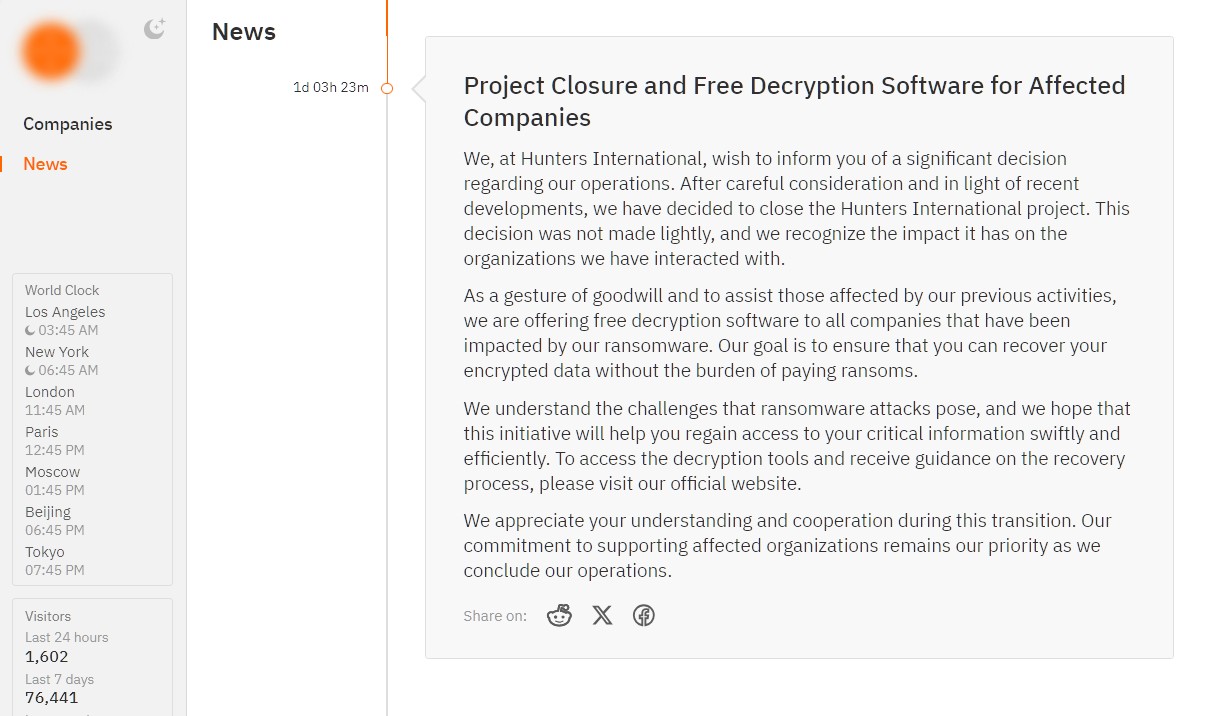Open the Project Closure post title
This screenshot has width=1213, height=716.
[794, 101]
